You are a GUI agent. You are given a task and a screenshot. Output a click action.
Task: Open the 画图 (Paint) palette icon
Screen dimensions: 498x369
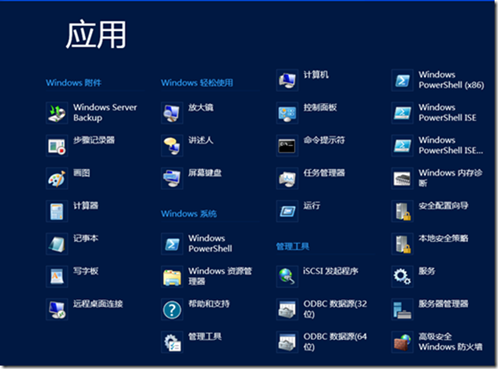[57, 178]
